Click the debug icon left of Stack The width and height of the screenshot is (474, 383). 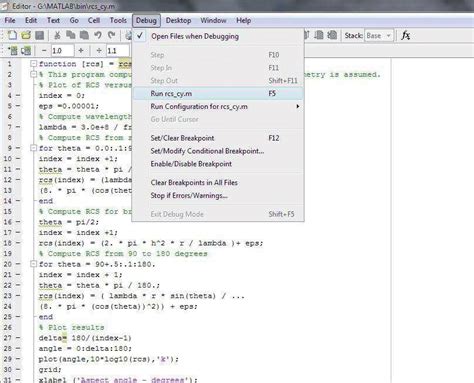coord(319,35)
